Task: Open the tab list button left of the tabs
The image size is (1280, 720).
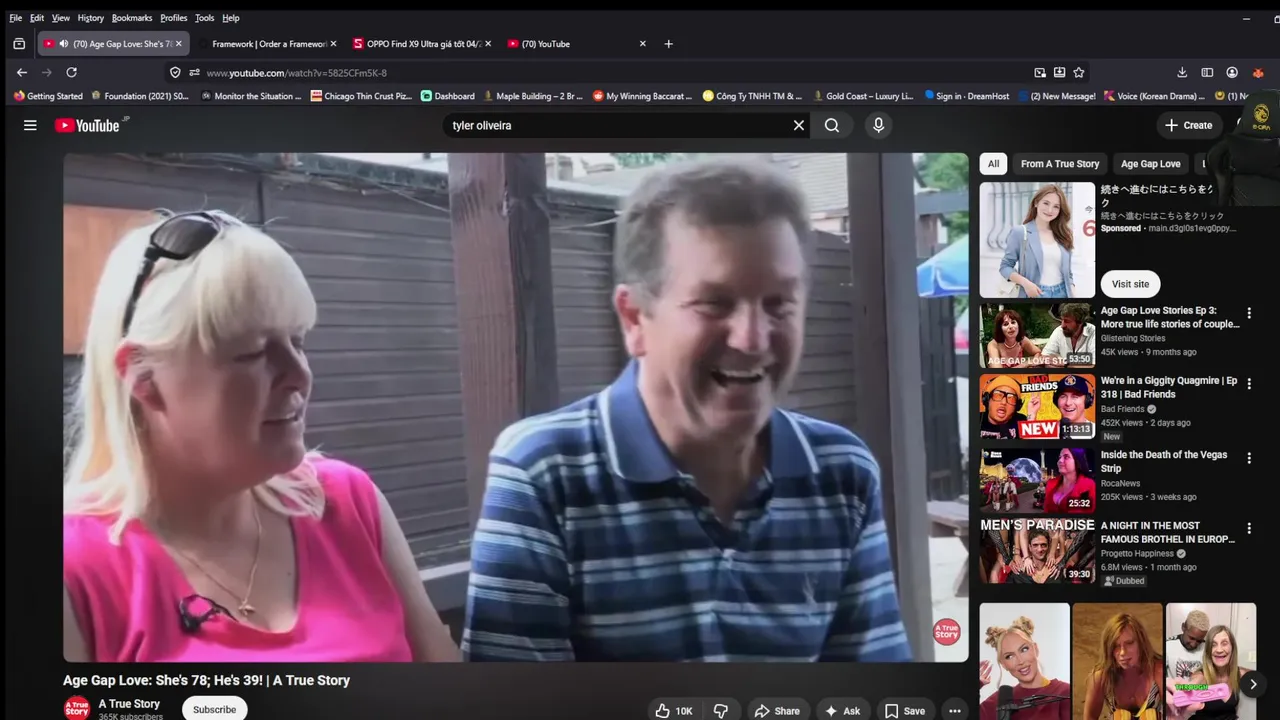Action: 19,44
